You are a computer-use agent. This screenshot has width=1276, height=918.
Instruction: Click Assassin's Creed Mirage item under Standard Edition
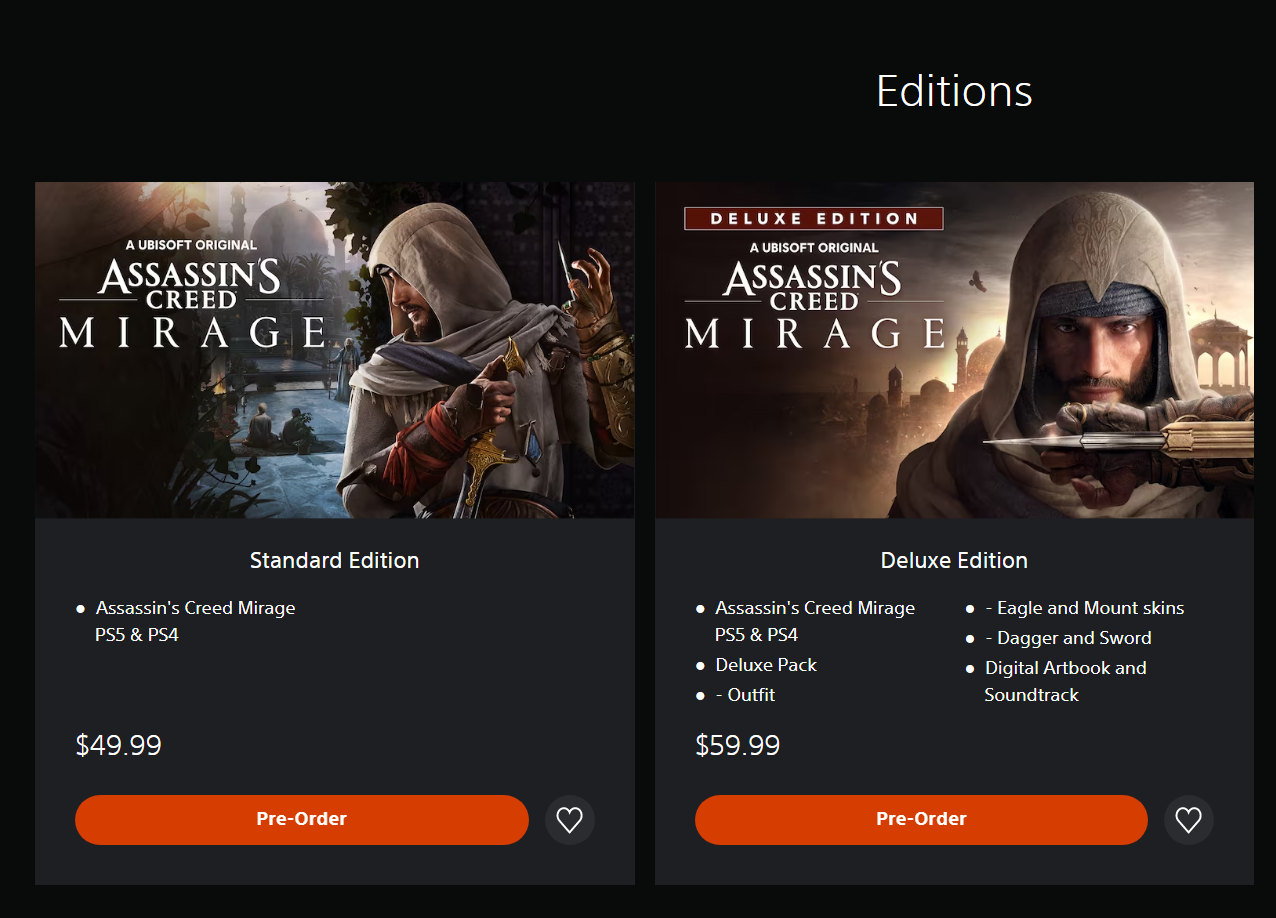(x=195, y=608)
